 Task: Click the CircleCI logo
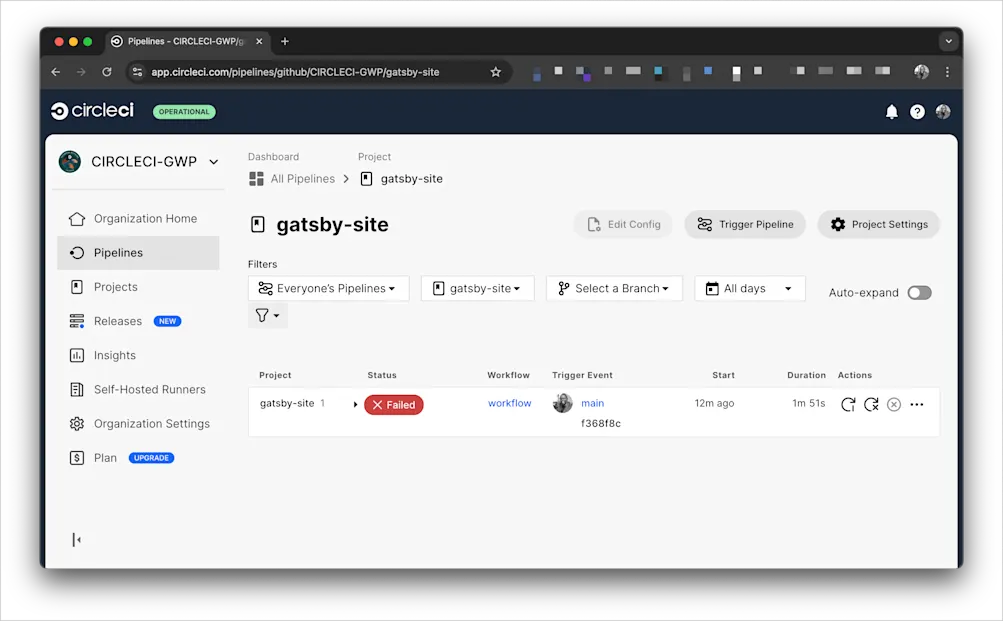(92, 111)
